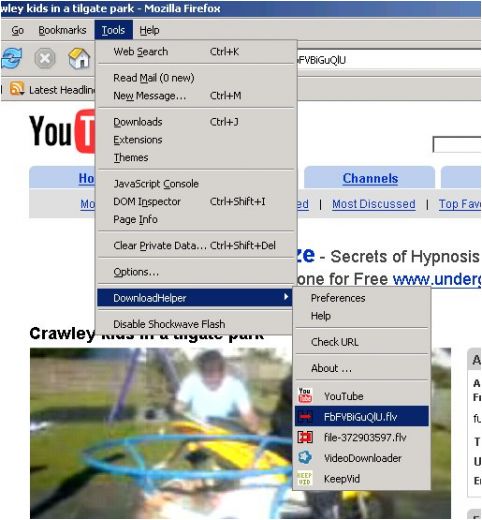This screenshot has height=520, width=482.
Task: Open Themes from Tools menu
Action: coord(196,157)
